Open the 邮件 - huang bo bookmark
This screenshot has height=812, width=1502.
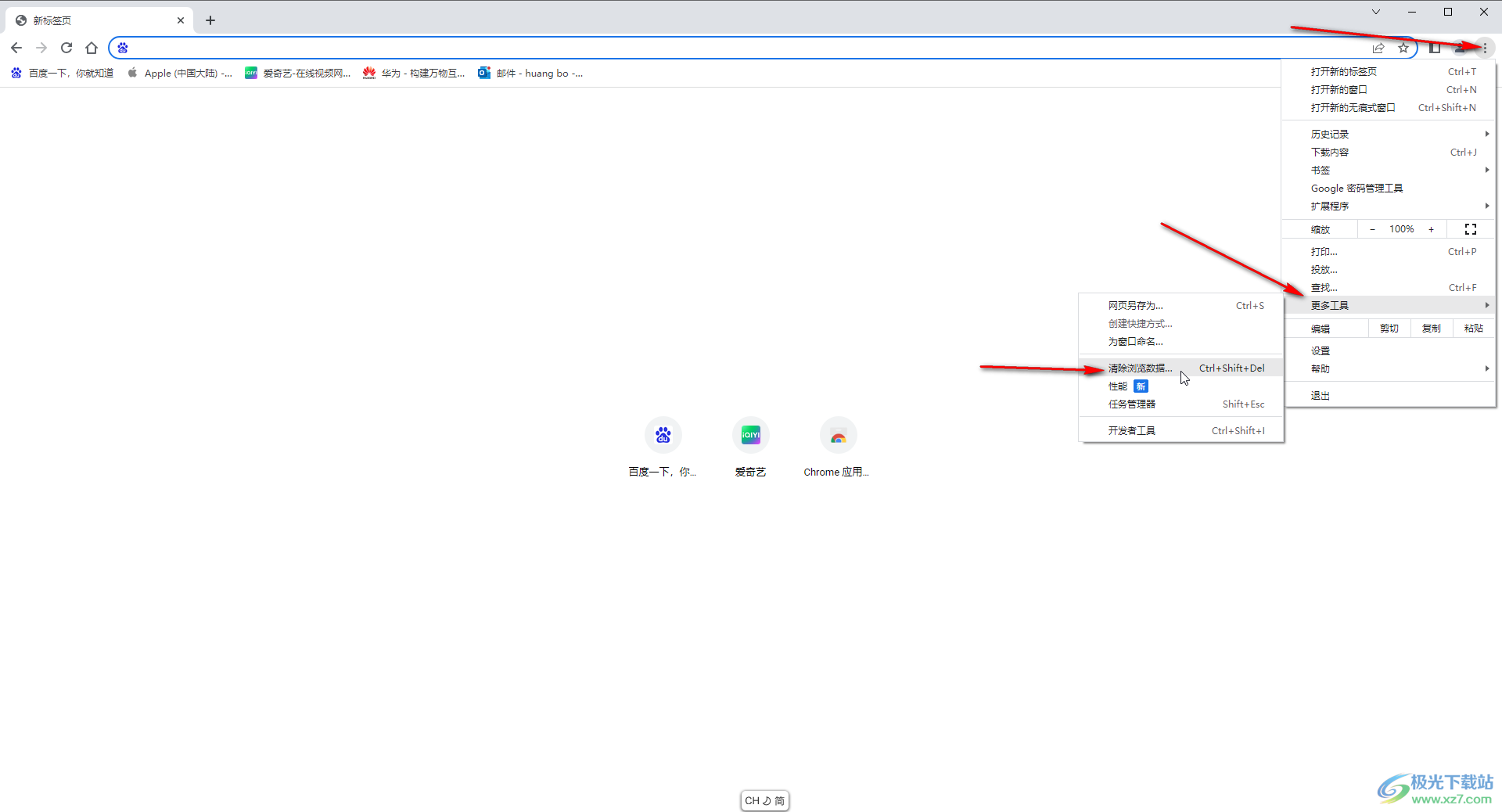530,73
